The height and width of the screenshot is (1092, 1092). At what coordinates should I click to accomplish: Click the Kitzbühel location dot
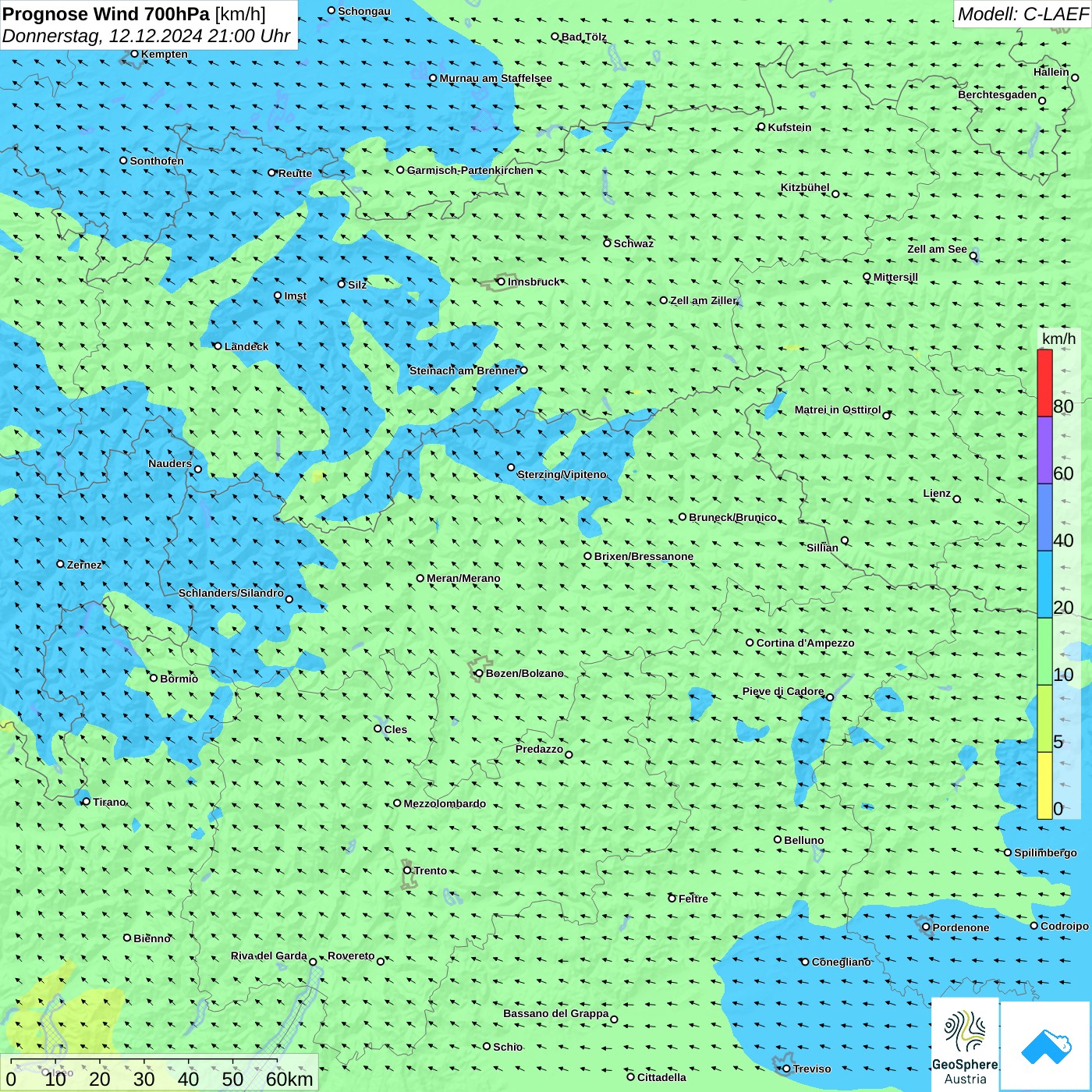[x=835, y=194]
